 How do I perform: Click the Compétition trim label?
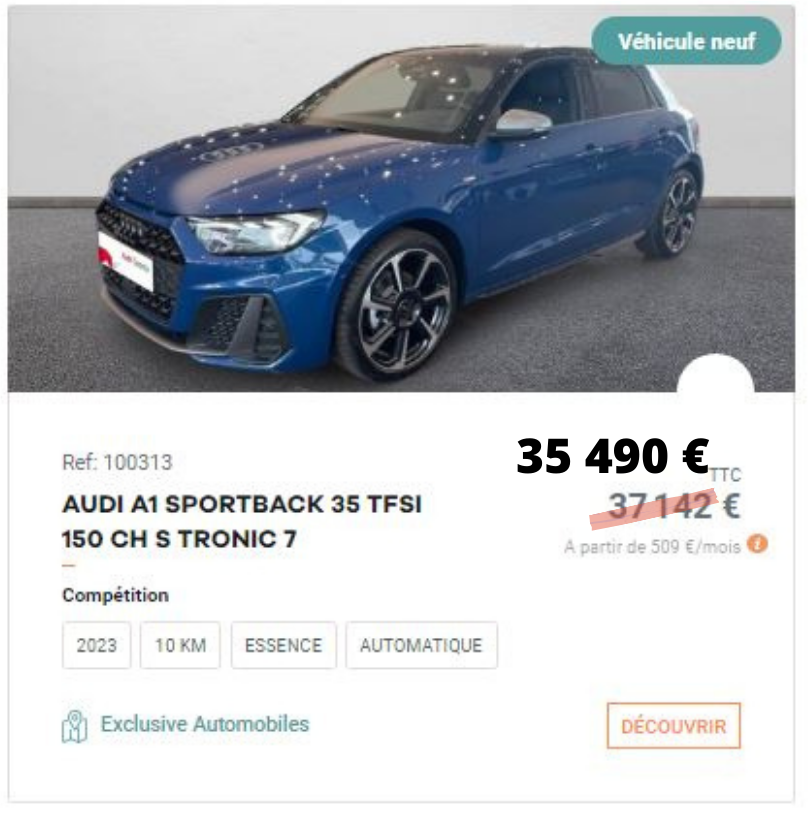click(x=115, y=595)
